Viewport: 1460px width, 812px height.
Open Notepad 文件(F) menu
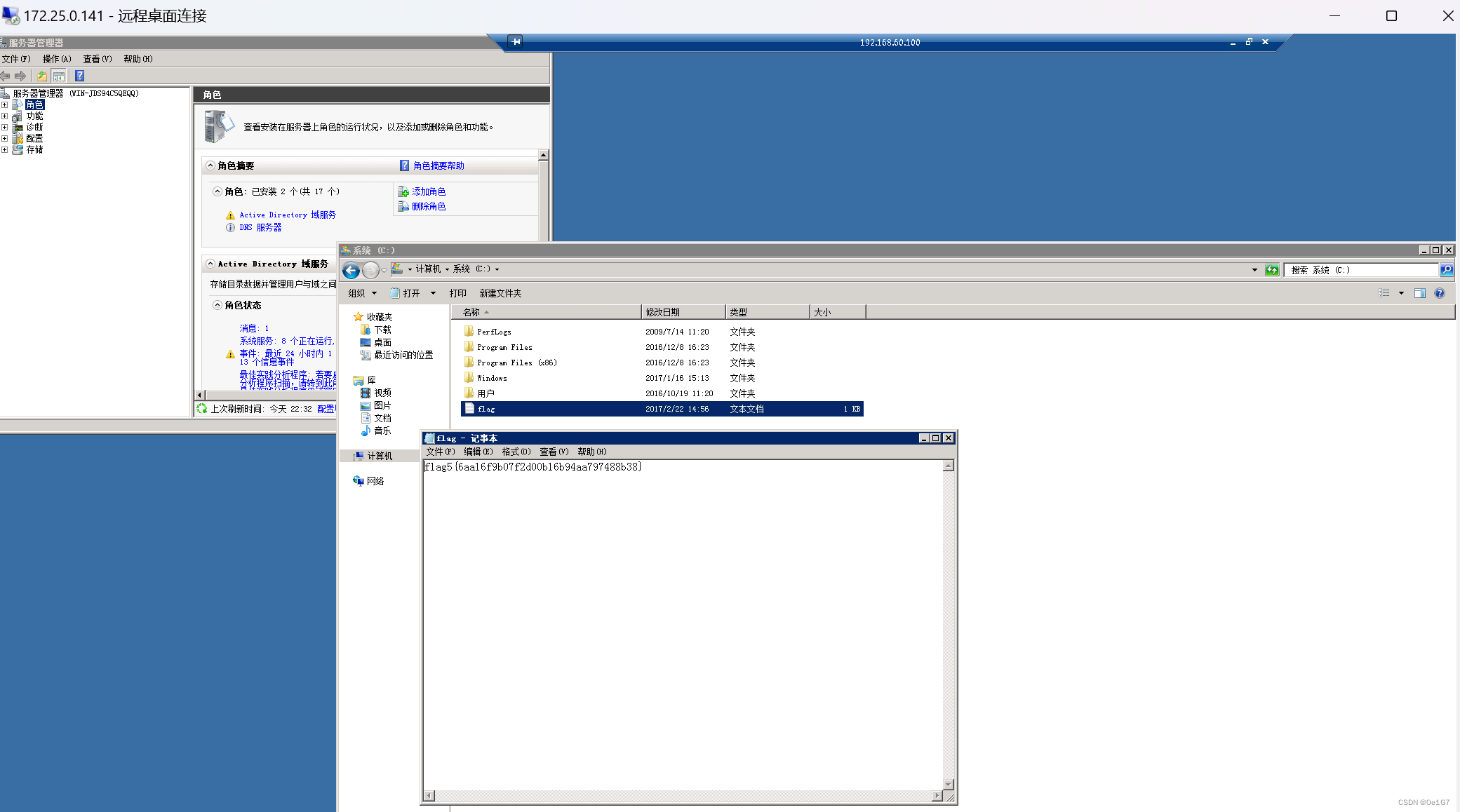441,452
